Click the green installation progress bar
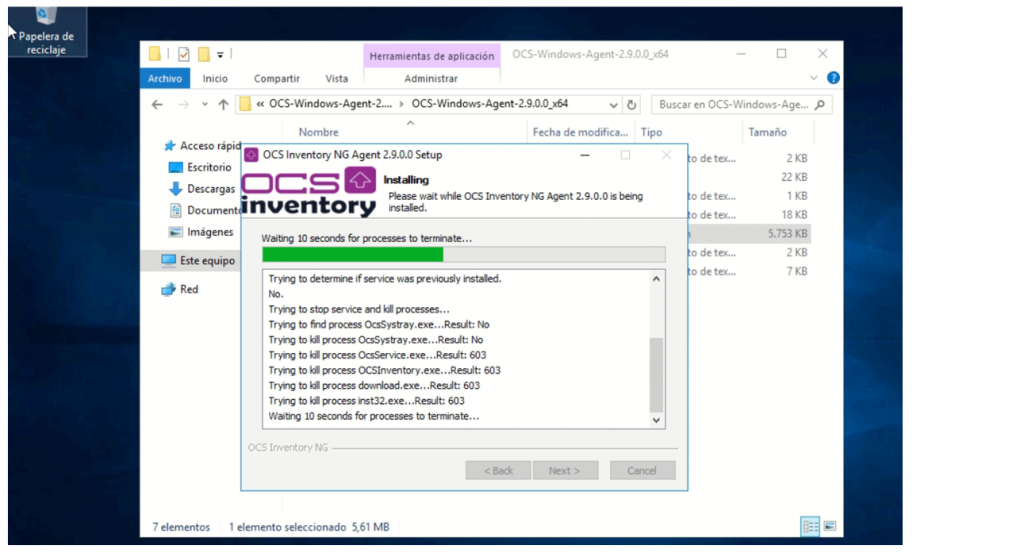 (x=464, y=255)
